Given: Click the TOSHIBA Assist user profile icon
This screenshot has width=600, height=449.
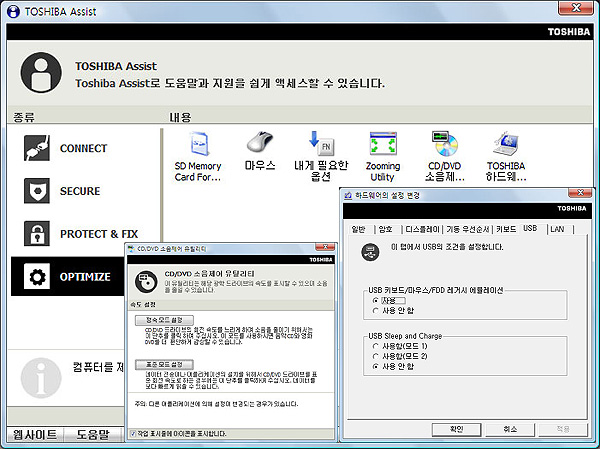Looking at the screenshot, I should pos(41,73).
